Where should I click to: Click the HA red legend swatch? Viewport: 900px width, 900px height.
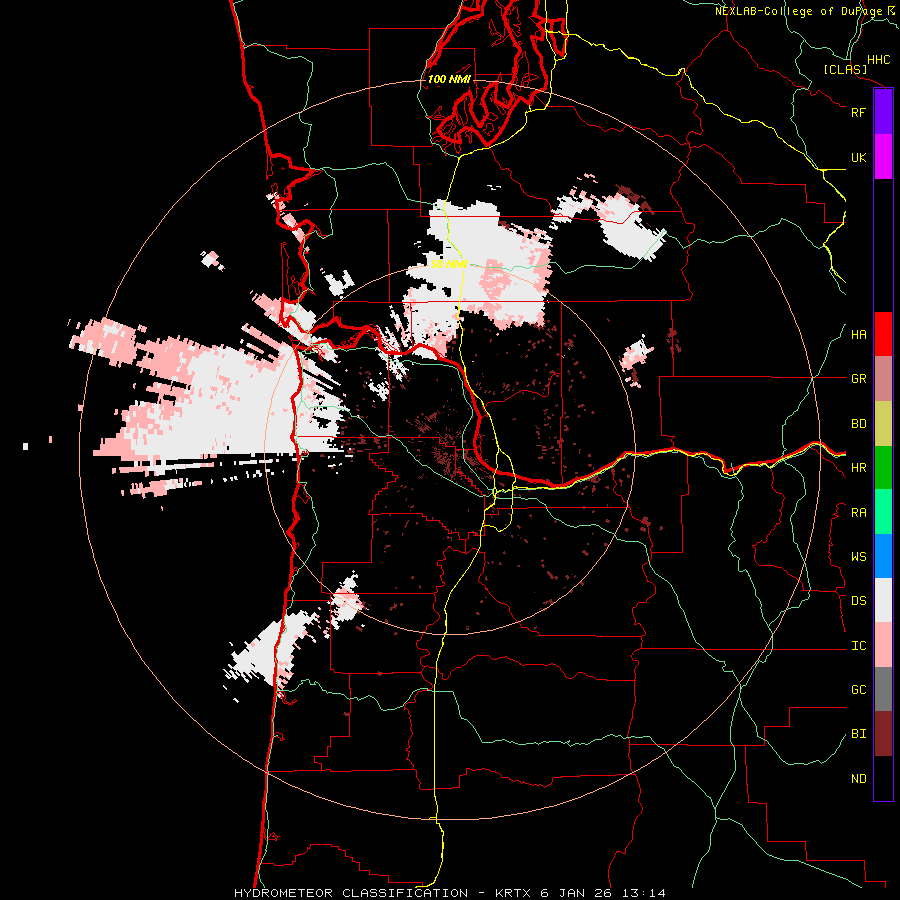[883, 334]
